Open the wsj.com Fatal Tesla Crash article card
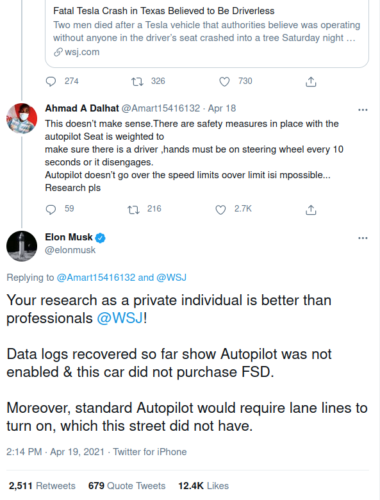The image size is (380, 500). [207, 33]
